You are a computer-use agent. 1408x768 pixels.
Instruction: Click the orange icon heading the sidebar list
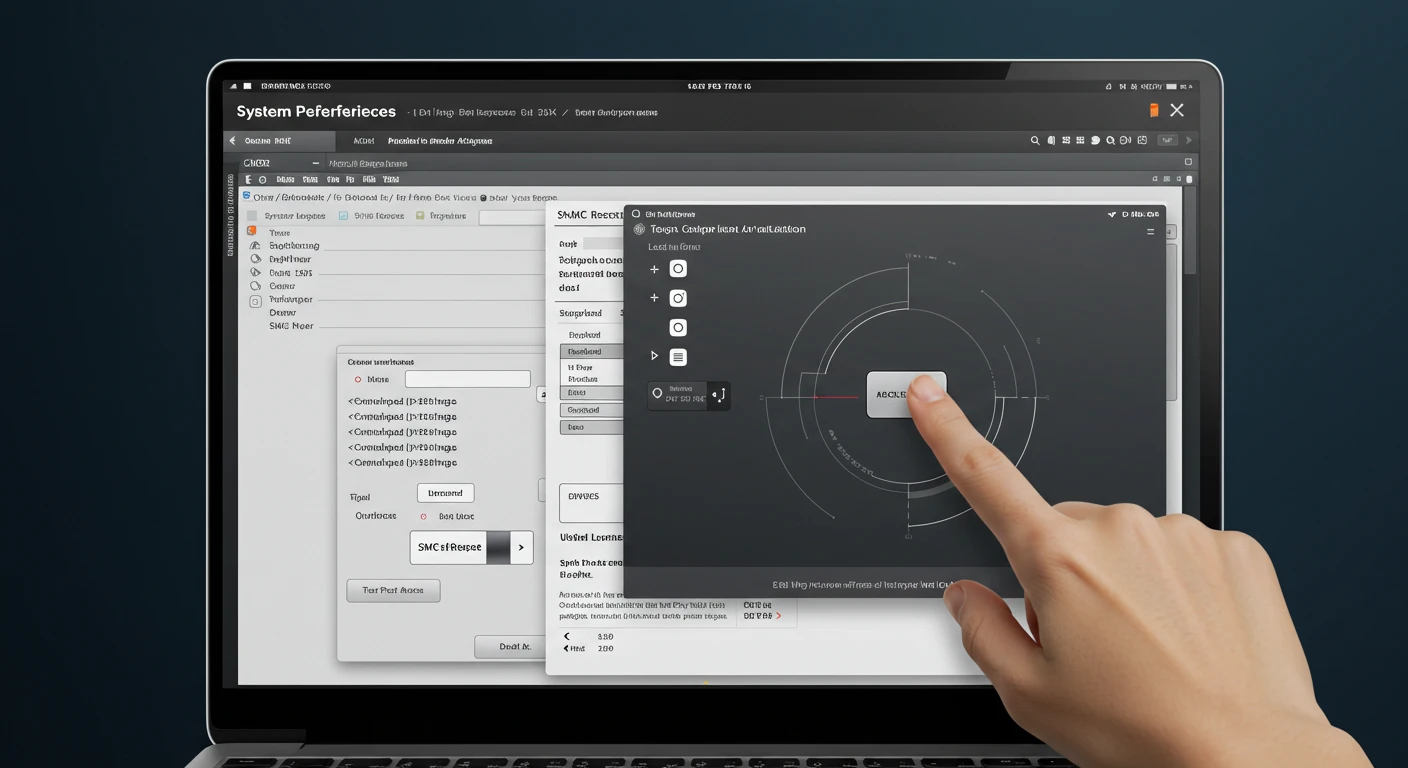tap(252, 231)
